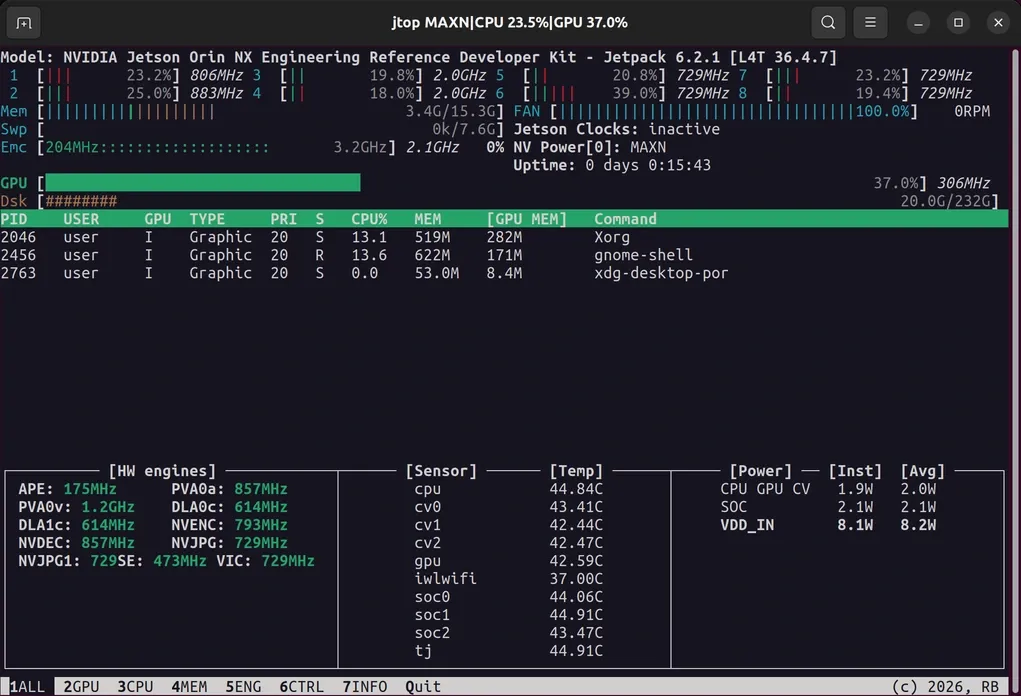Click the Command column header
The width and height of the screenshot is (1021, 696).
(x=626, y=219)
